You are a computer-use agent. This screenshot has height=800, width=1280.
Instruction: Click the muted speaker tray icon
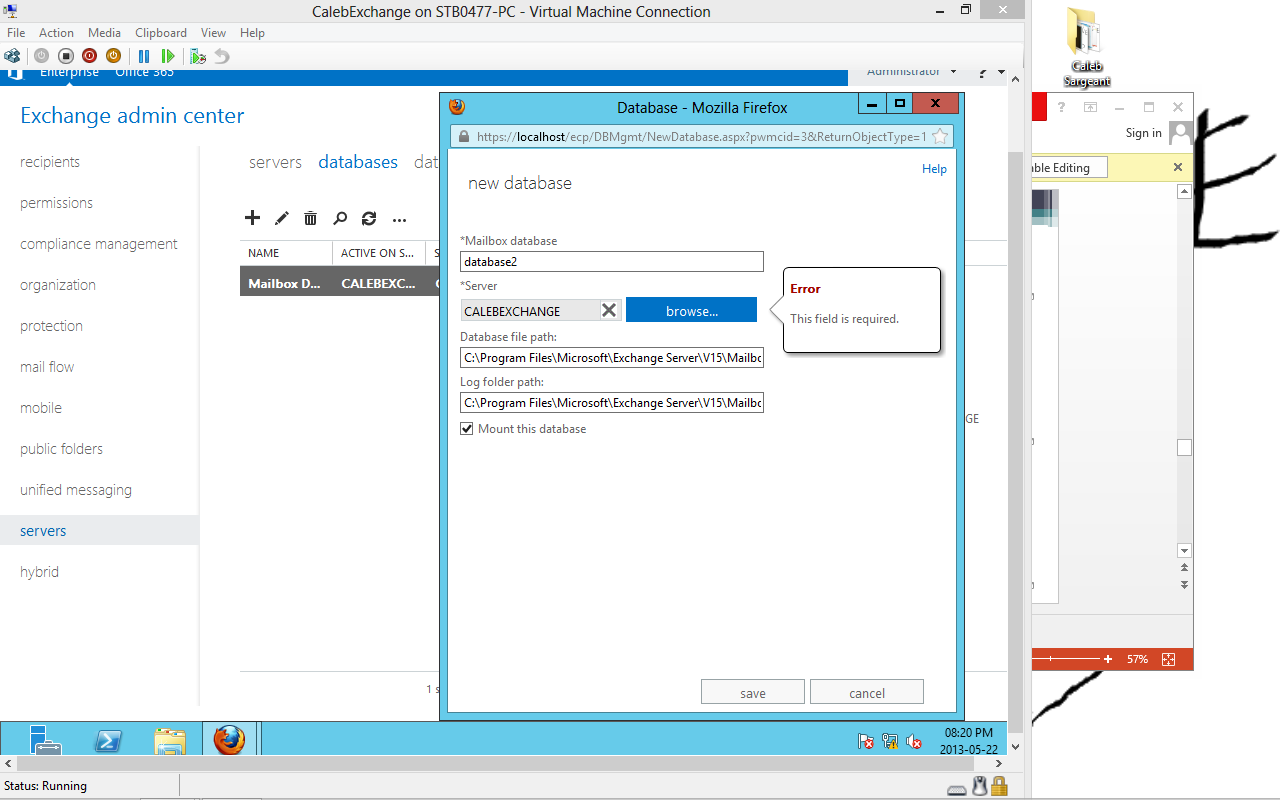point(914,741)
